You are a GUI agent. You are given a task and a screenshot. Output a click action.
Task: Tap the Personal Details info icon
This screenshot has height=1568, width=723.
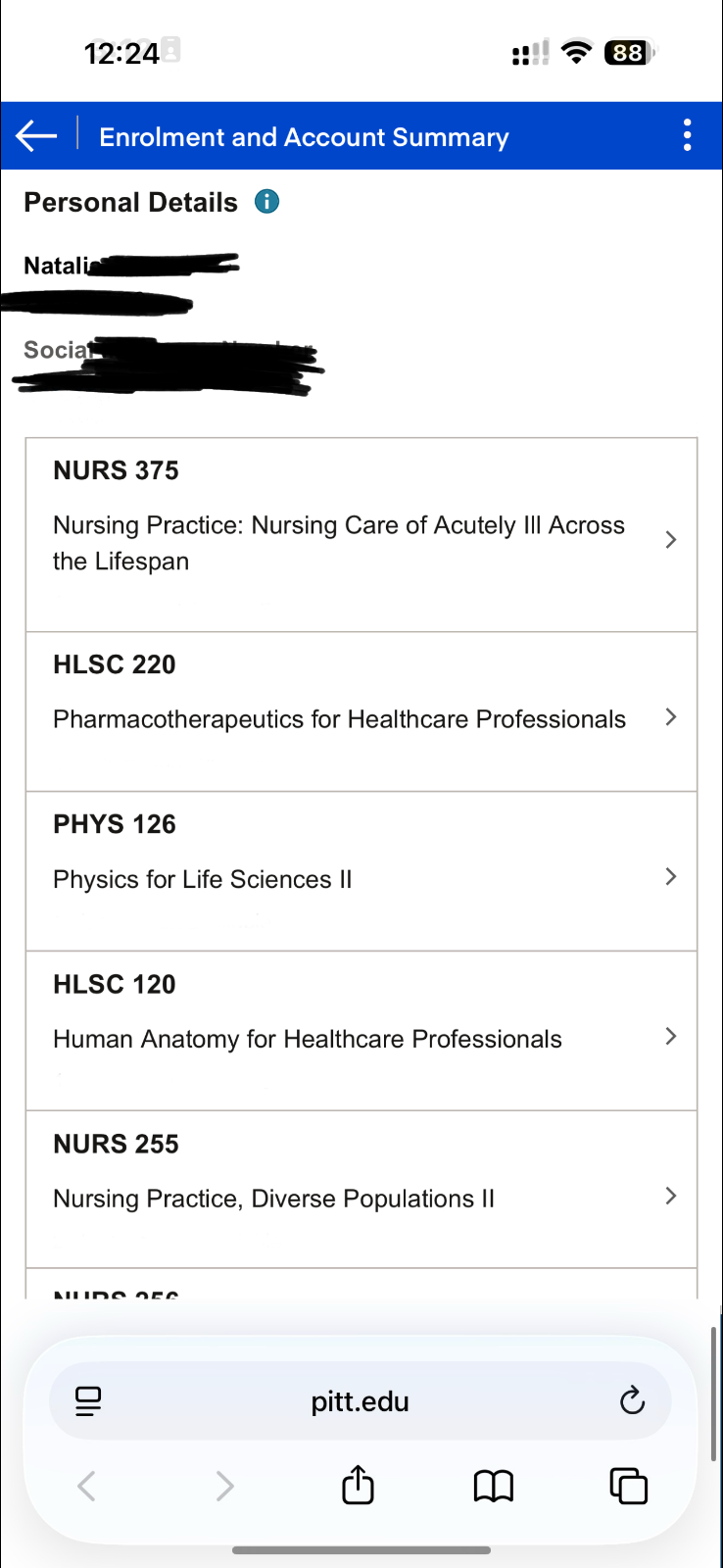266,202
